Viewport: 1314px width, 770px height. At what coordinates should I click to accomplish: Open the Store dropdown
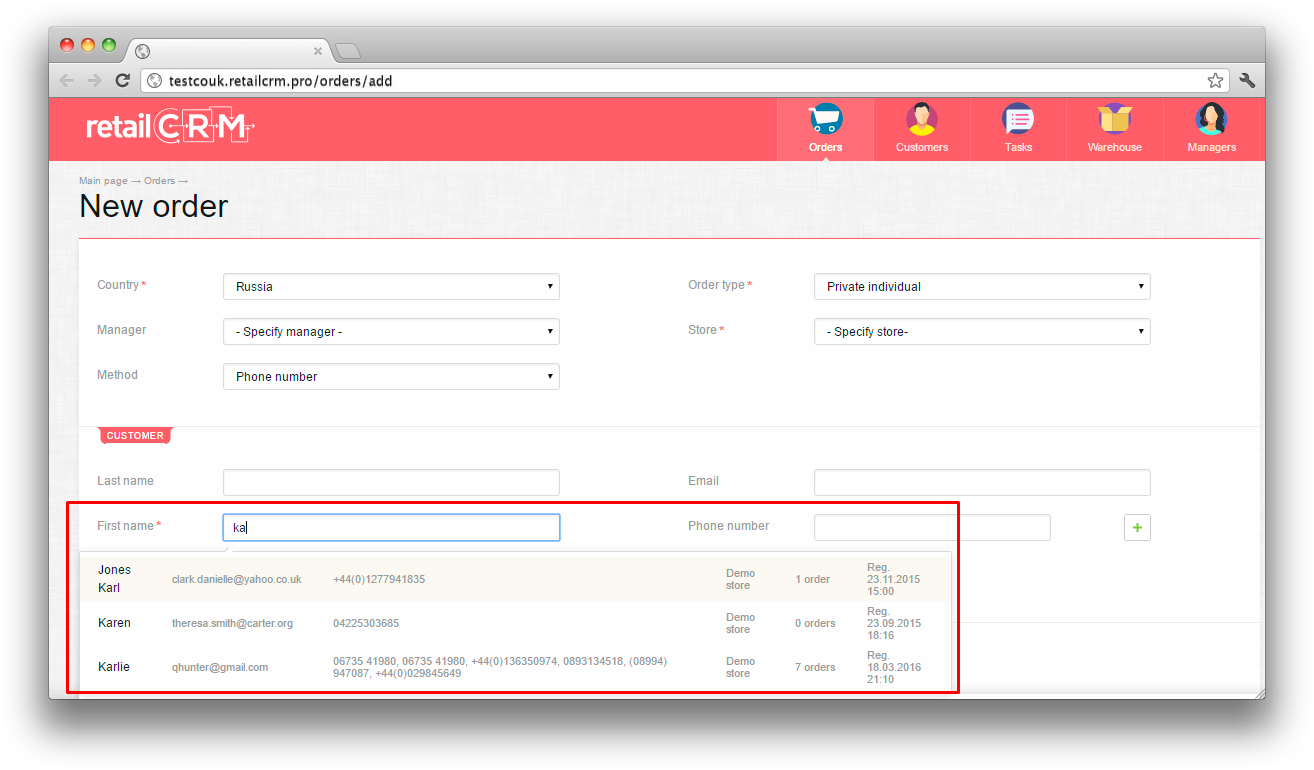(982, 331)
